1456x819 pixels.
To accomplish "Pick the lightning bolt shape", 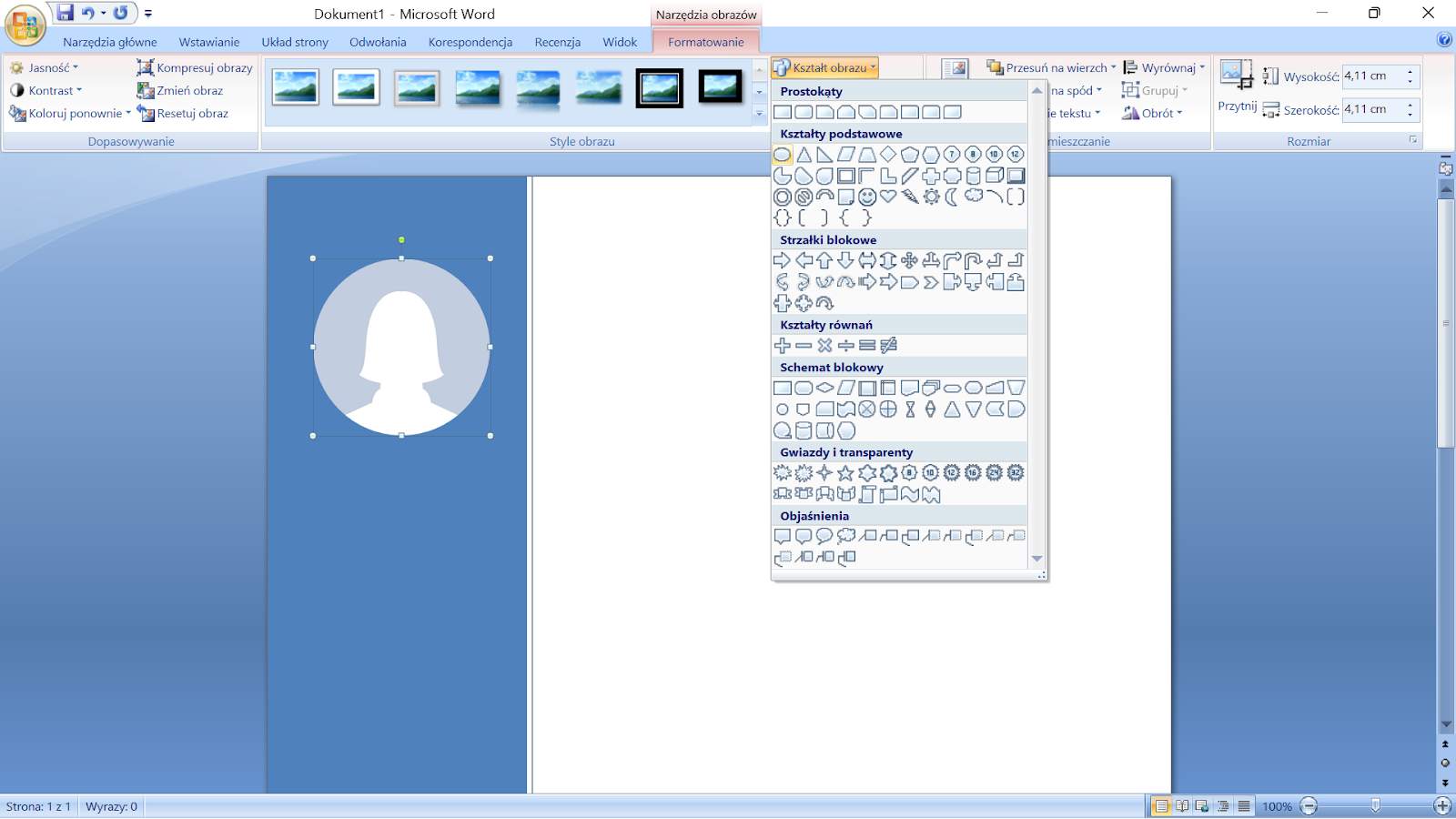I will click(910, 197).
